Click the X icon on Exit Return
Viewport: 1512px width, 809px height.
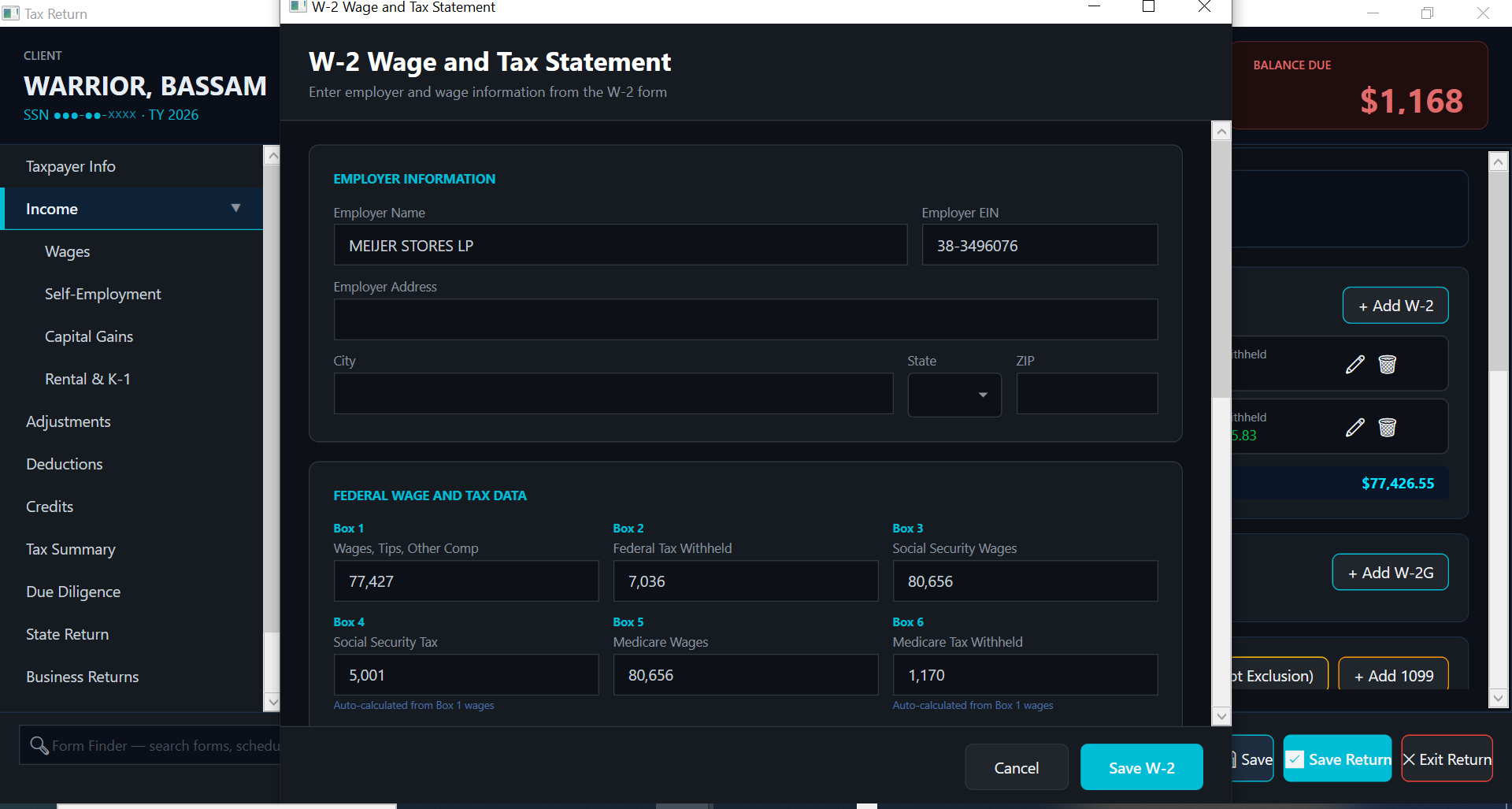pyautogui.click(x=1410, y=759)
